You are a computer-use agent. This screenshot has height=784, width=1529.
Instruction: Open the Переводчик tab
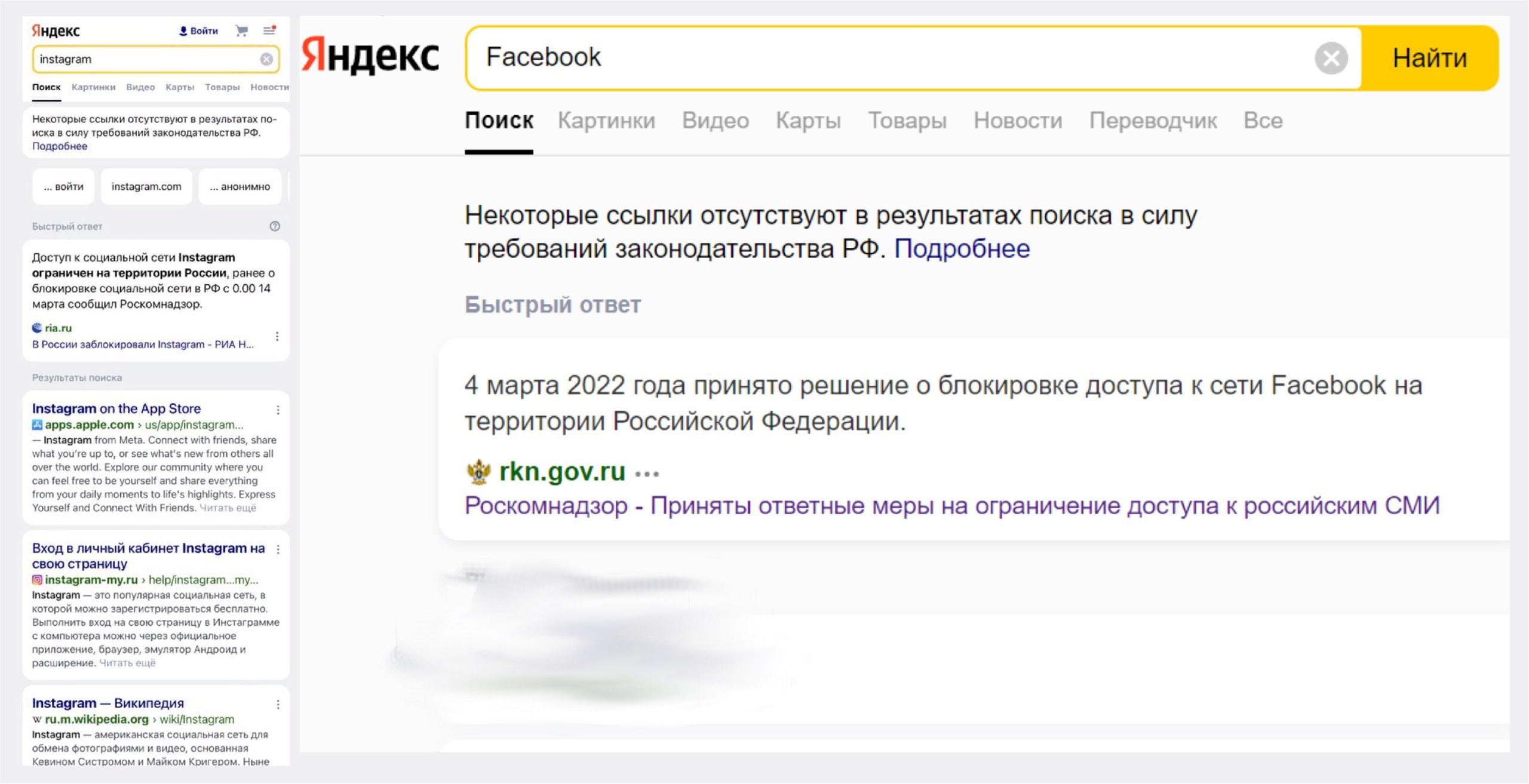pyautogui.click(x=1153, y=121)
